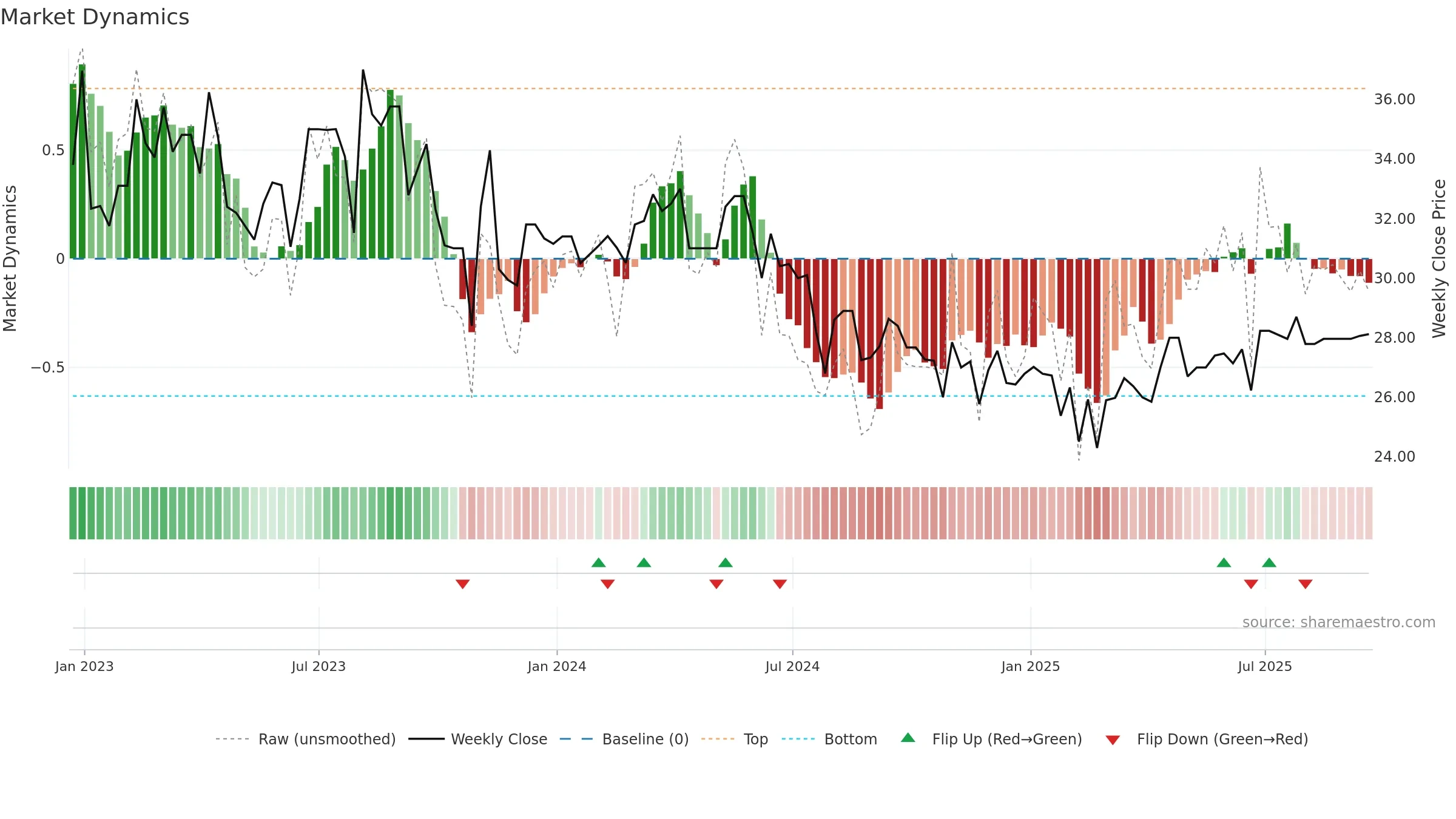1456x819 pixels.
Task: Click the 24.00 price axis label
Action: tap(1395, 456)
